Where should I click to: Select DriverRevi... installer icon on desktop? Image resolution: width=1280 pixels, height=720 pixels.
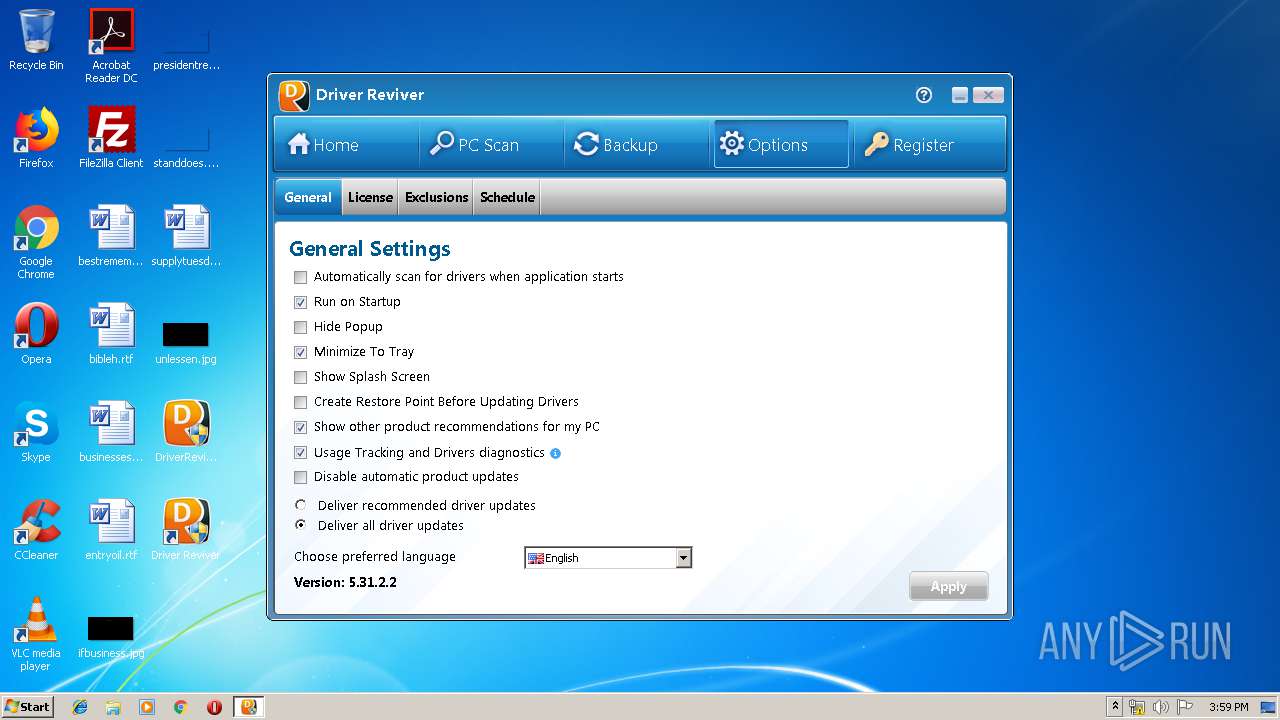pyautogui.click(x=186, y=432)
